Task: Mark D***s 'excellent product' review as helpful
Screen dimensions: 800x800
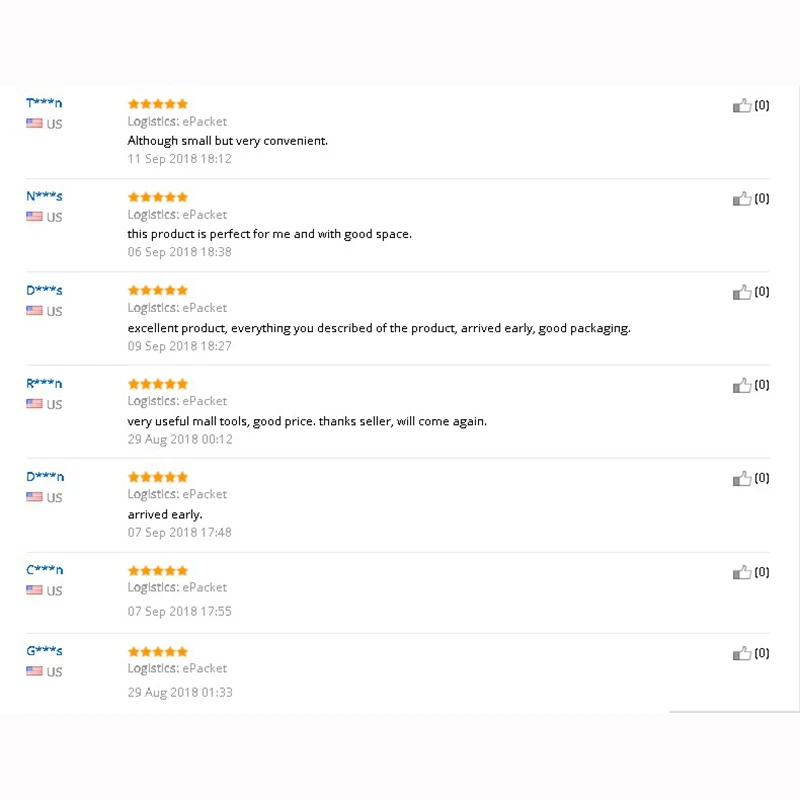Action: click(x=742, y=292)
